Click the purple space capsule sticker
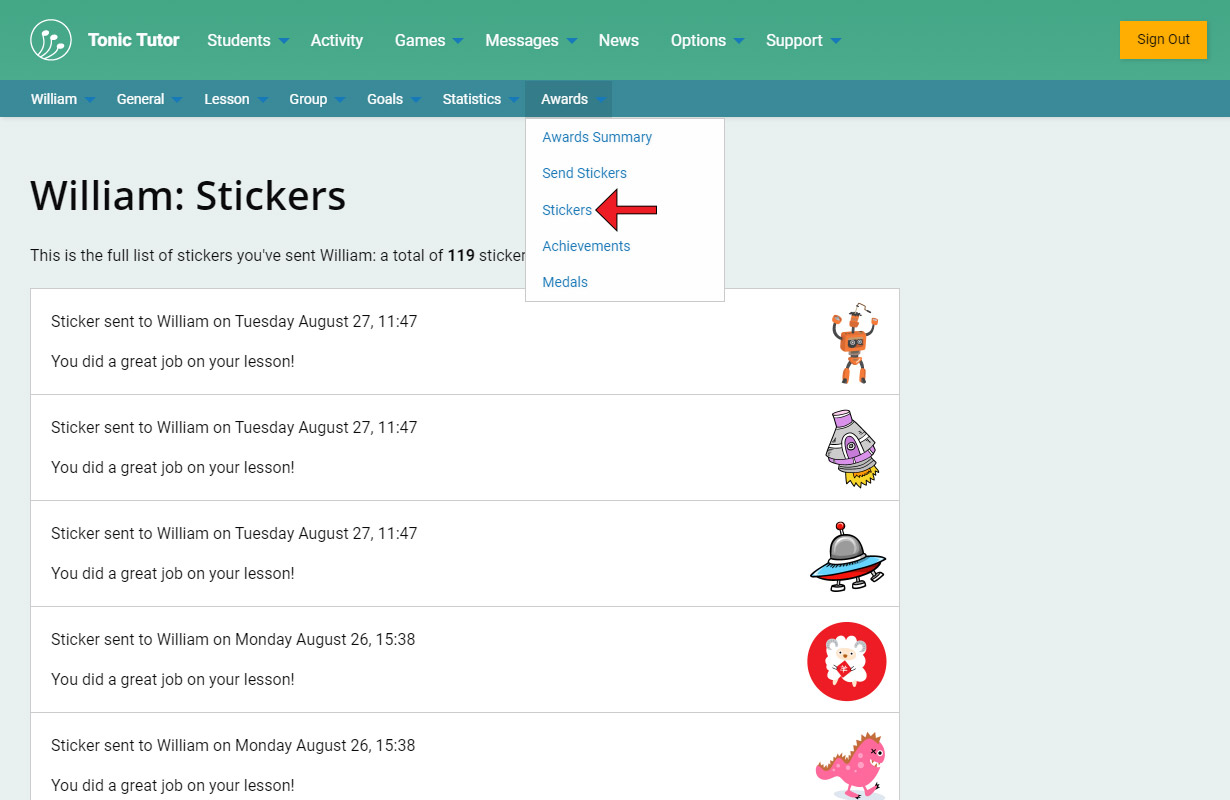 (851, 448)
